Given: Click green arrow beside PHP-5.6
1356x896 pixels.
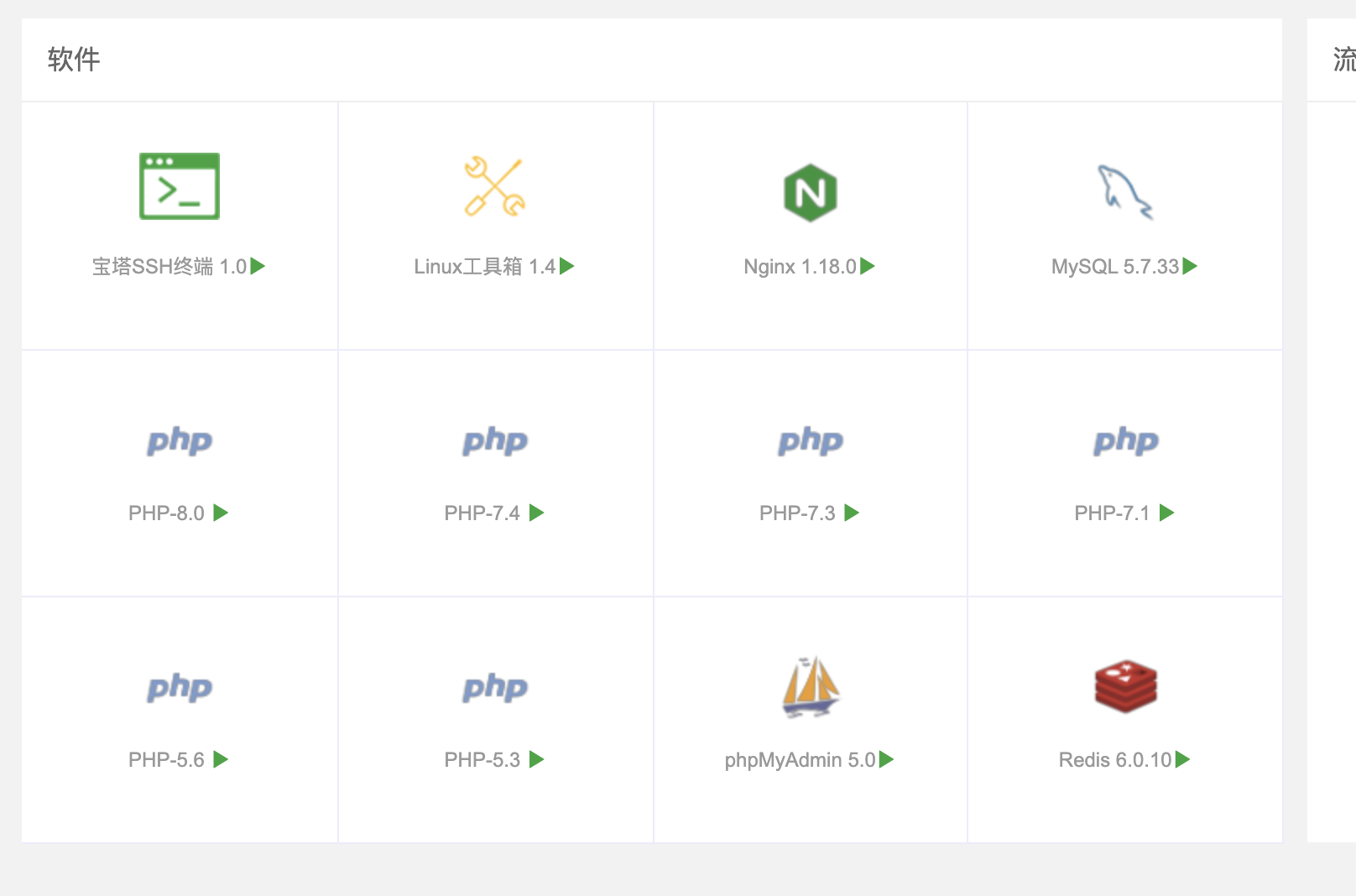Looking at the screenshot, I should coord(221,759).
